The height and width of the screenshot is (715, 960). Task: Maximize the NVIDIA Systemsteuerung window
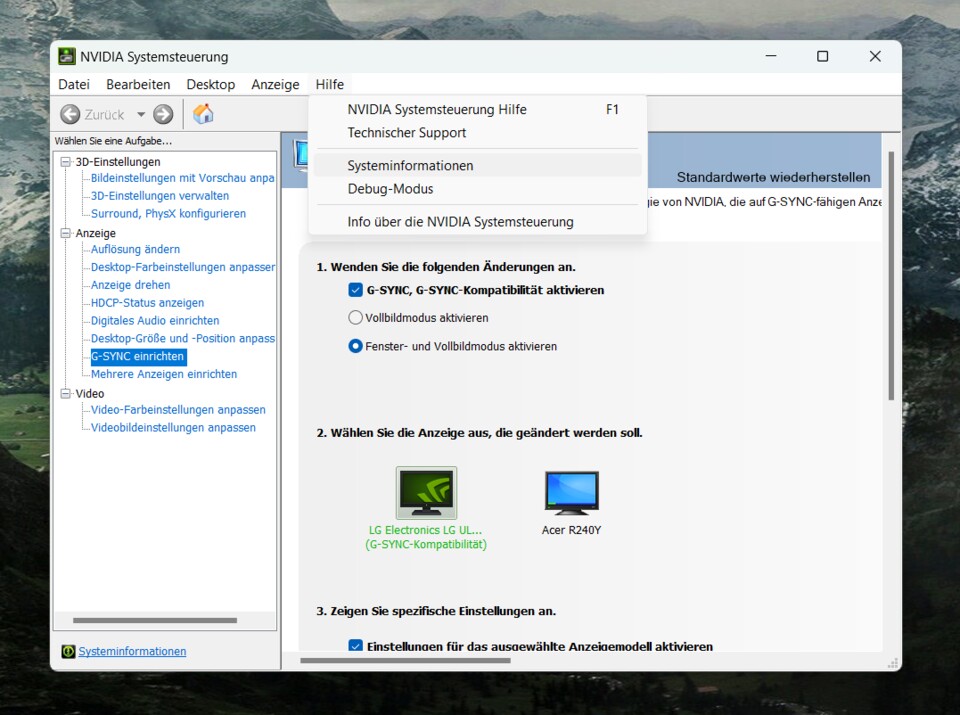(822, 56)
